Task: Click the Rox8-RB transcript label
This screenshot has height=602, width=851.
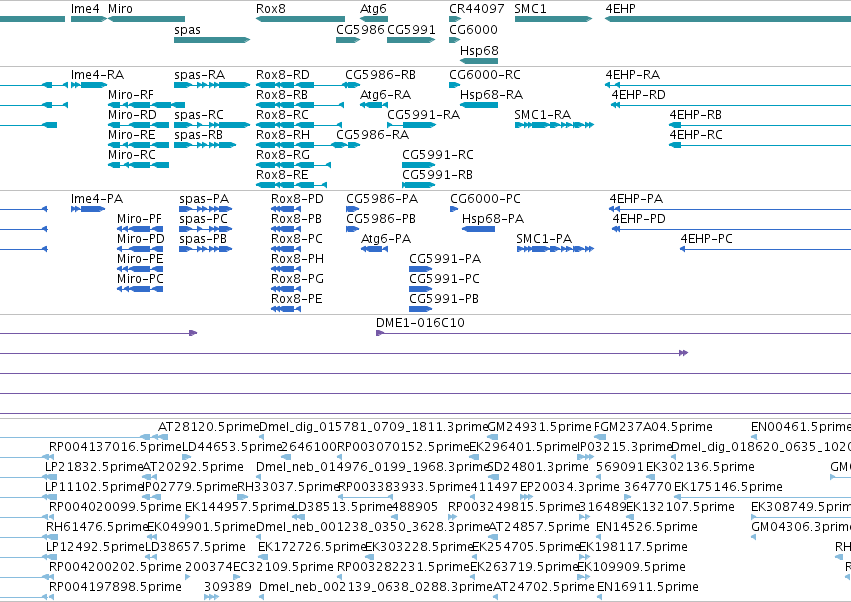Action: point(282,95)
